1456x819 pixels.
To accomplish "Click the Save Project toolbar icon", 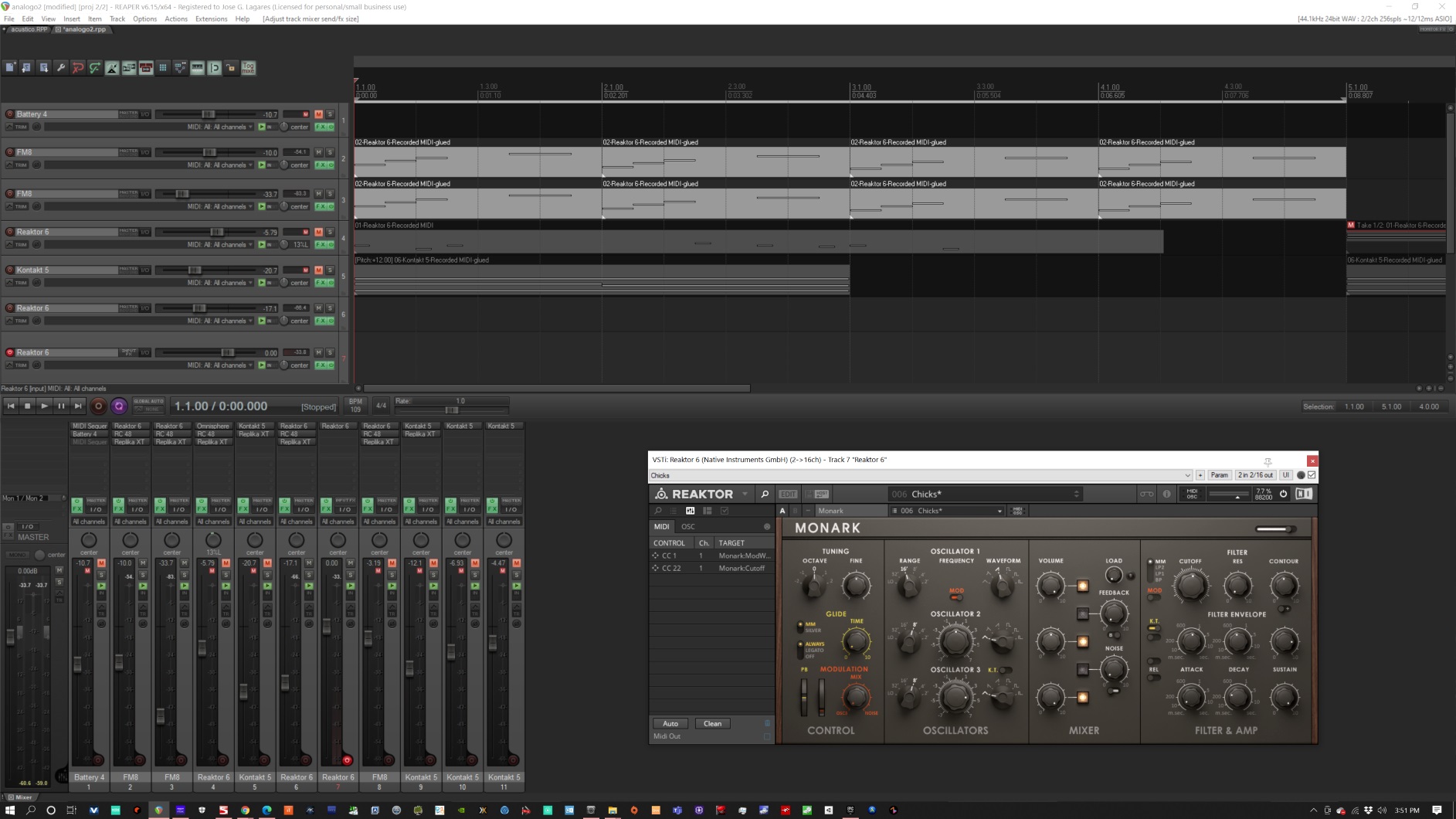I will pyautogui.click(x=44, y=68).
